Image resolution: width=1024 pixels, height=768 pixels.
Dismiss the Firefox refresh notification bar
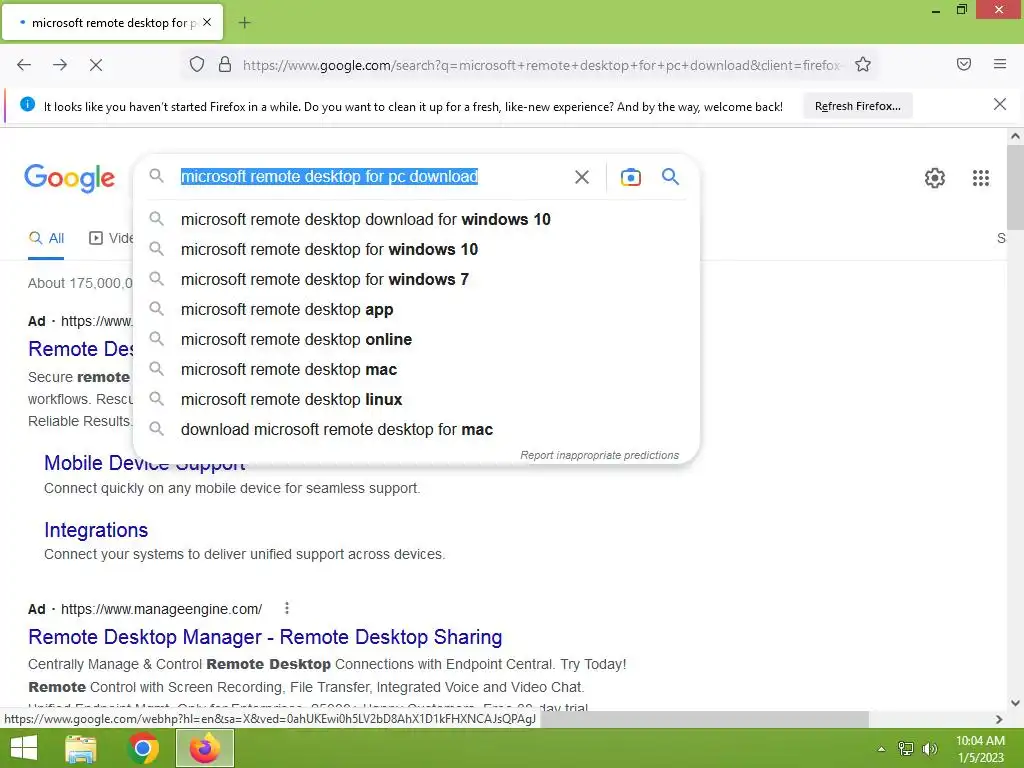[1000, 104]
